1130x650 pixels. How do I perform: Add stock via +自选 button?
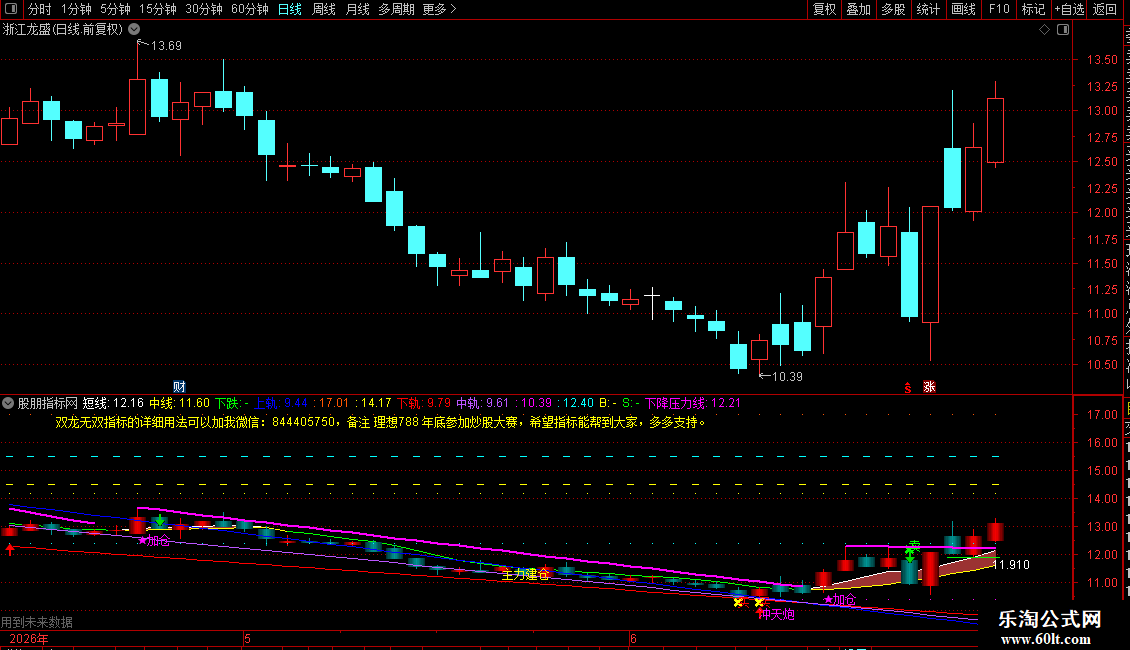click(1069, 9)
